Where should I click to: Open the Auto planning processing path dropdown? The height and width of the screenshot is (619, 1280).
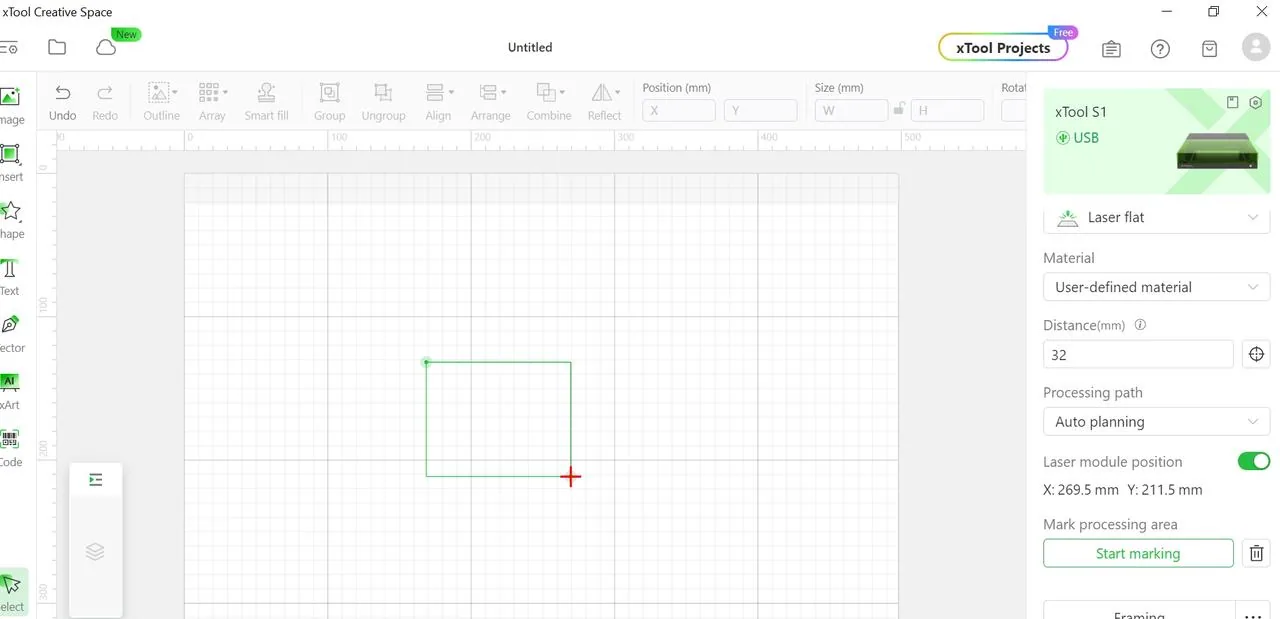(x=1157, y=422)
